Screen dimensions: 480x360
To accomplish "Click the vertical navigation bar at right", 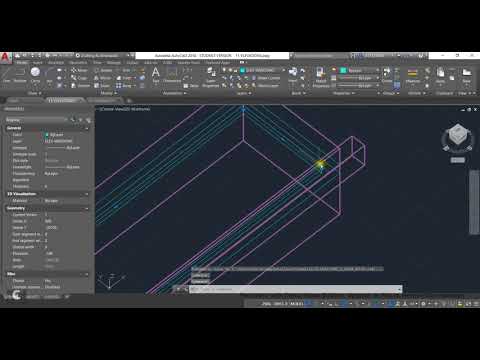I will point(474,202).
